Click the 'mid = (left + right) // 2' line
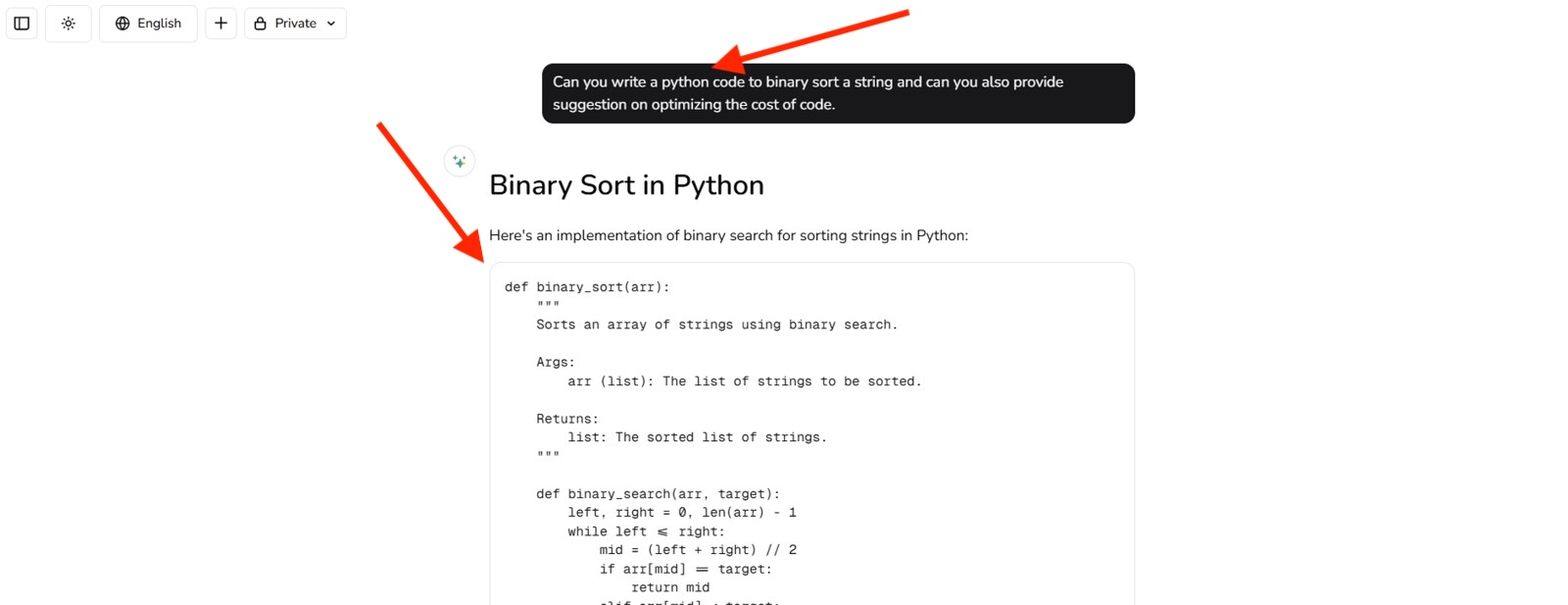 698,550
